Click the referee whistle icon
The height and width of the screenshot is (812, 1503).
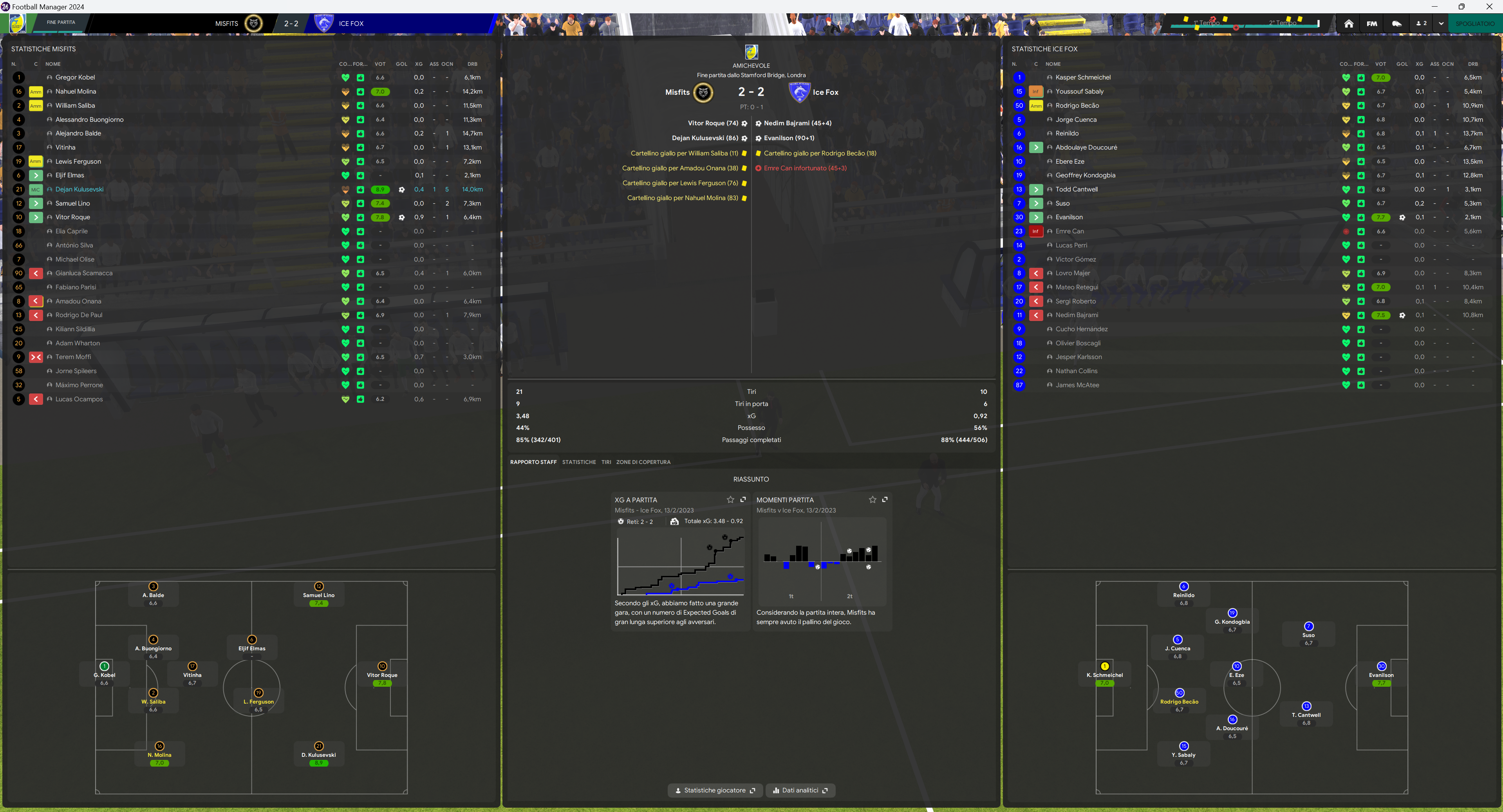pyautogui.click(x=1397, y=23)
